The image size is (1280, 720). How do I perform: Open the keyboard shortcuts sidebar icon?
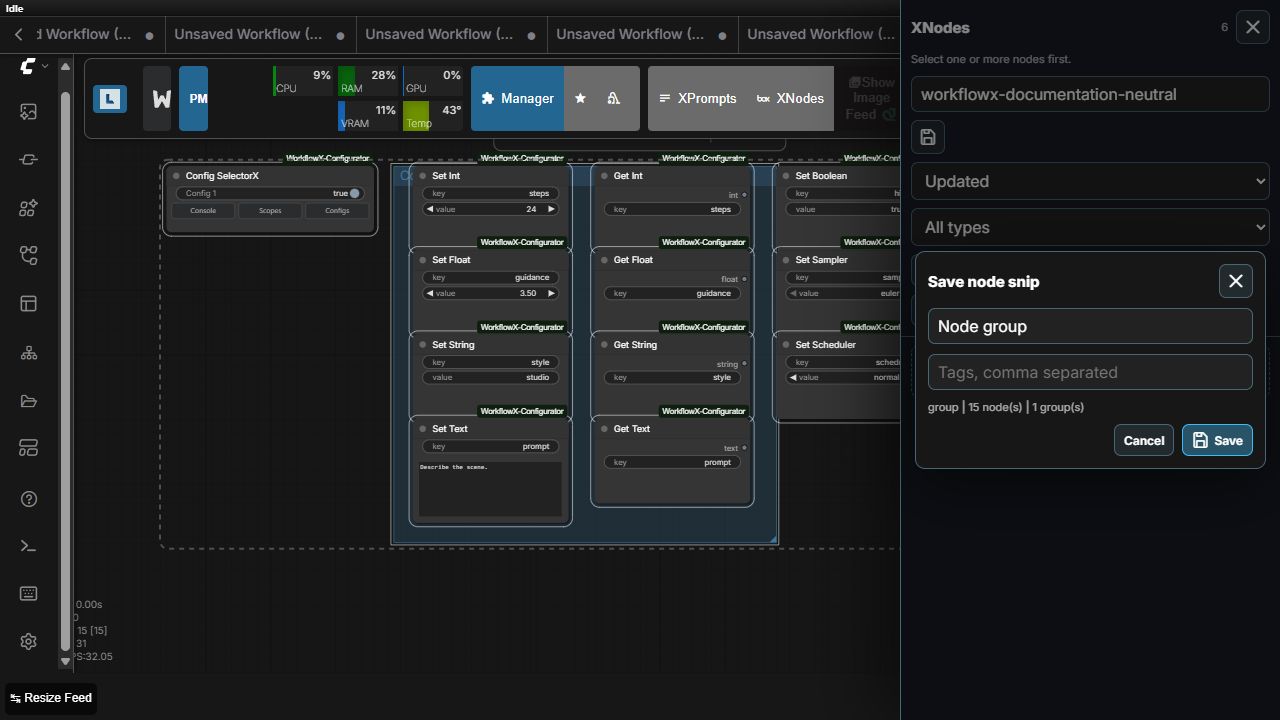click(29, 594)
